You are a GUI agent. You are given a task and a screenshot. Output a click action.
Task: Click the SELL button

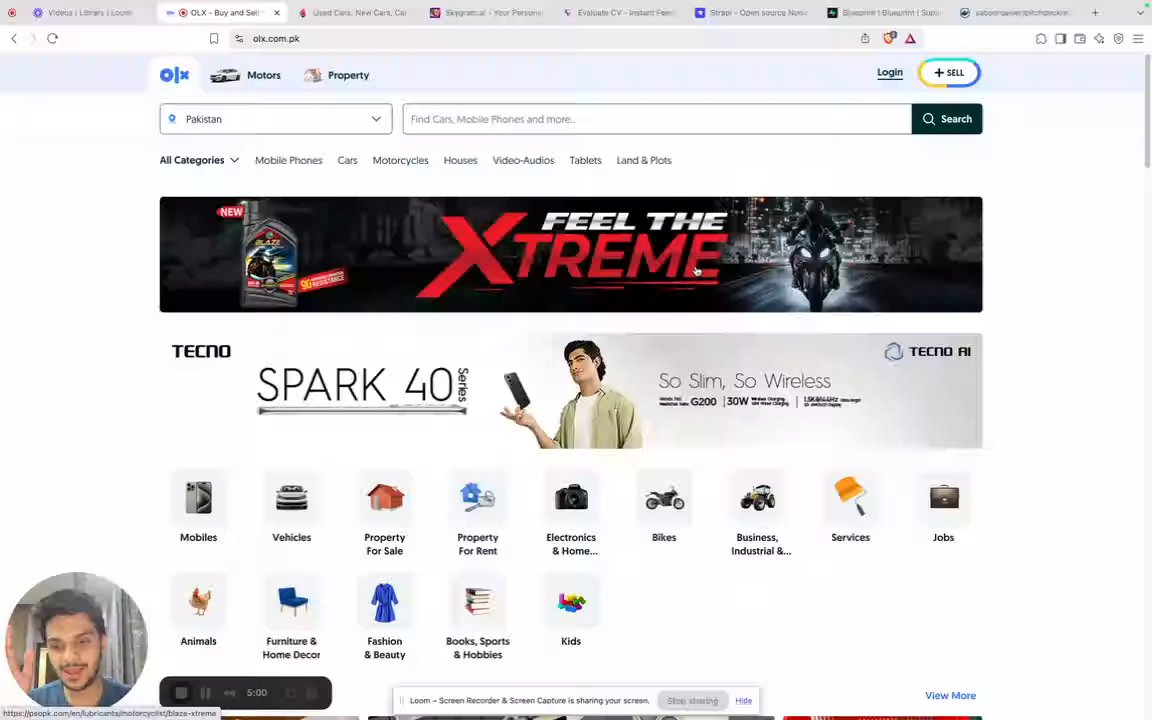949,73
